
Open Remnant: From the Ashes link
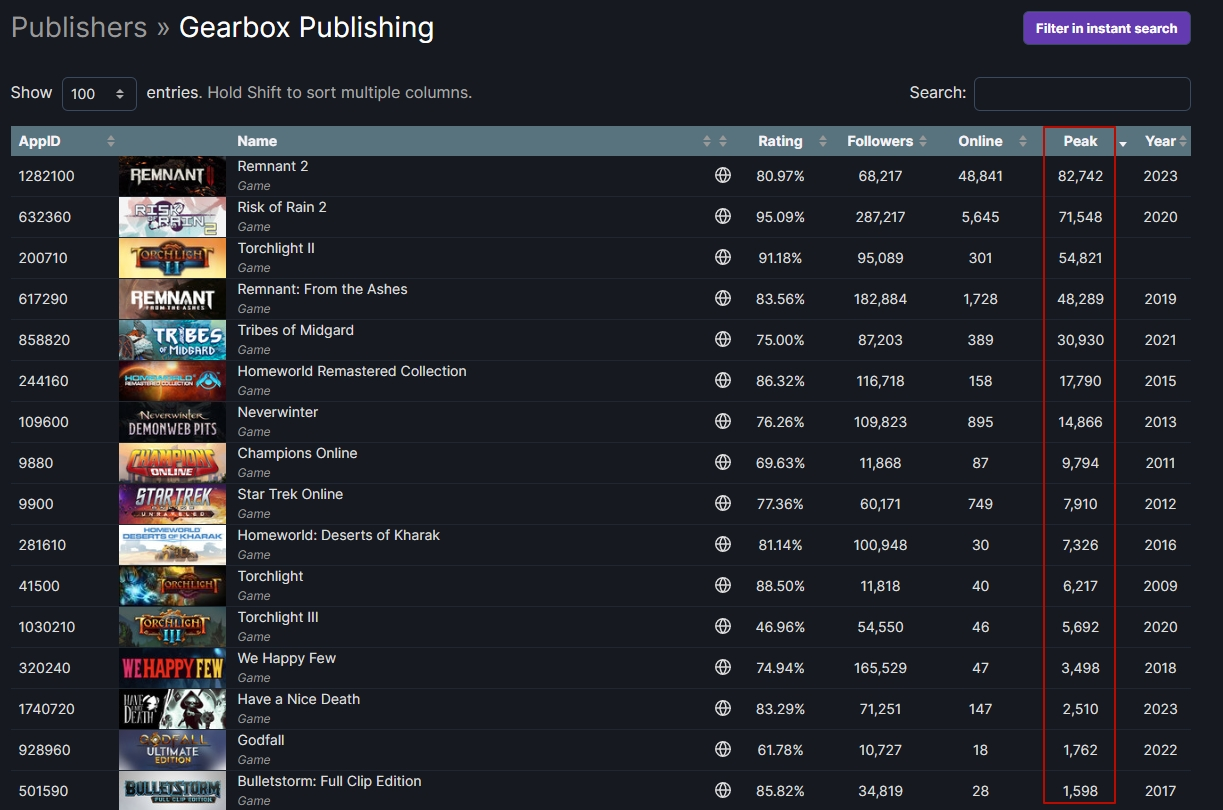322,289
